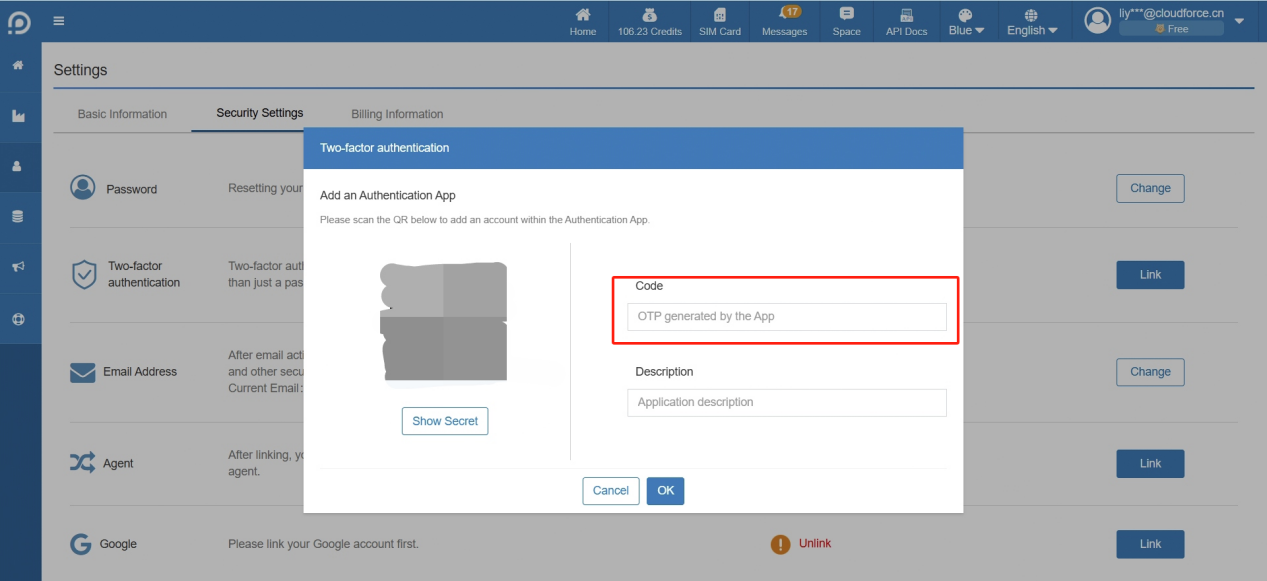This screenshot has width=1267, height=581.
Task: Click the Email Address envelope icon
Action: coord(83,372)
